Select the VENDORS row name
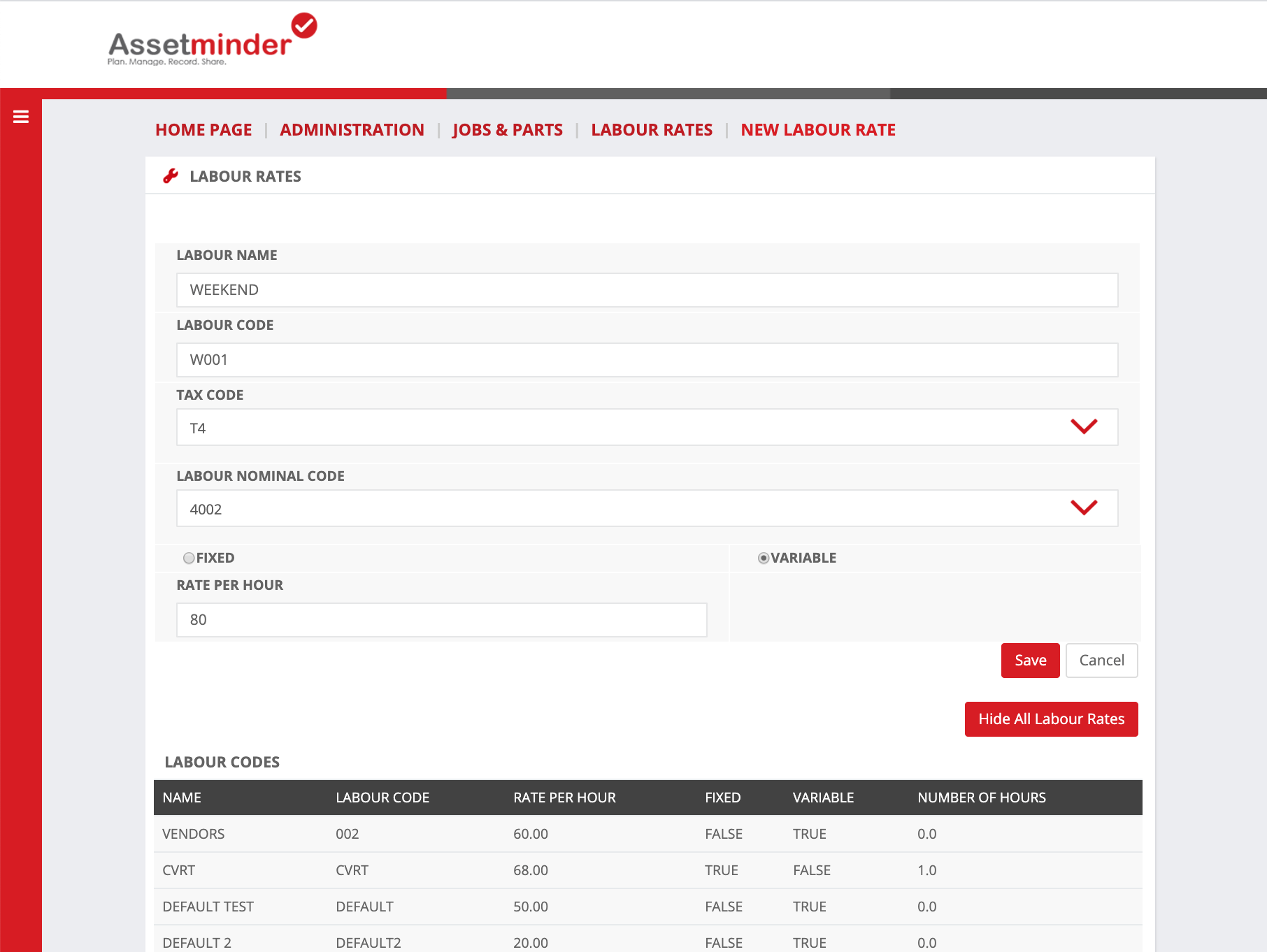 coord(194,834)
